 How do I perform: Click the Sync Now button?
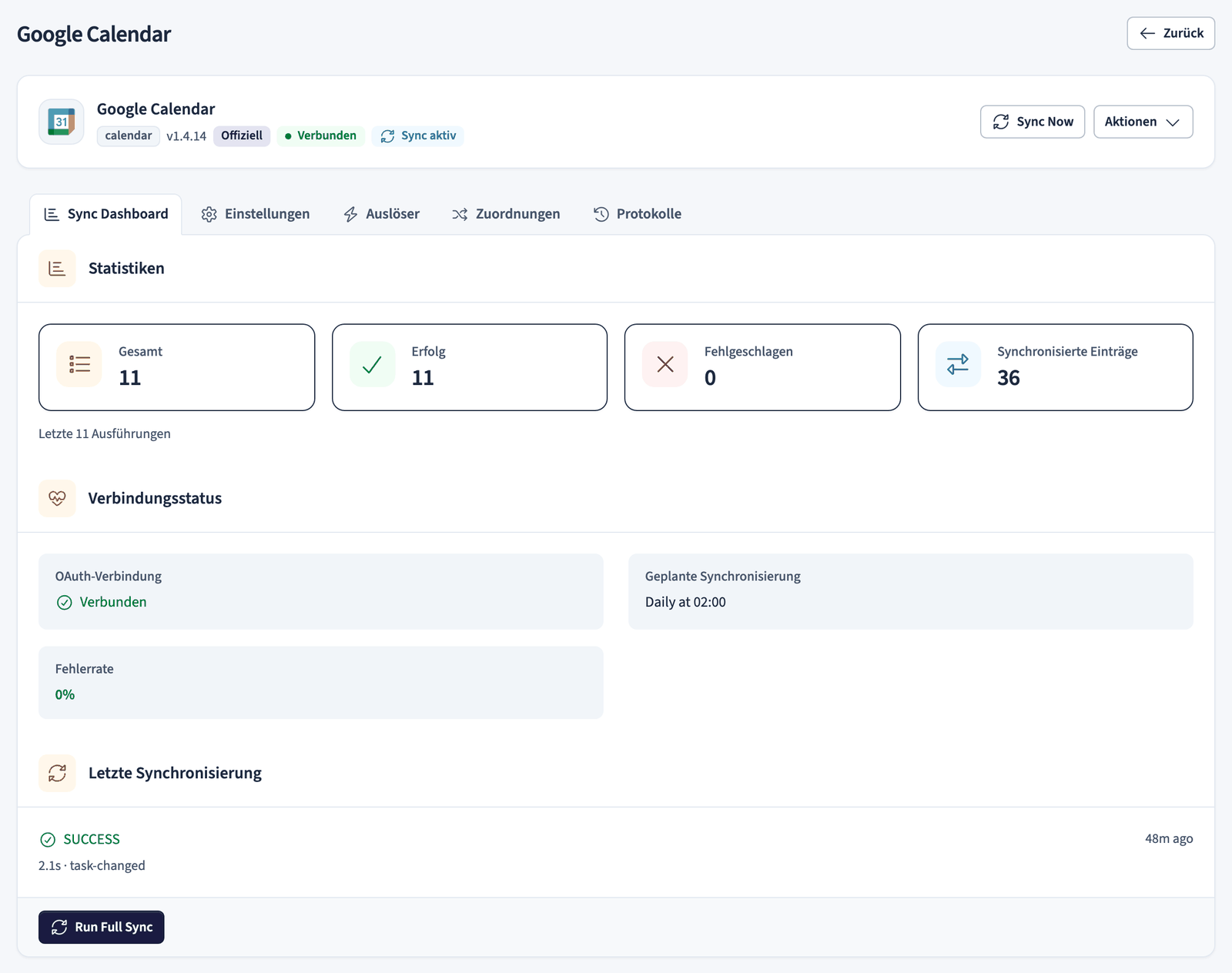click(x=1033, y=122)
